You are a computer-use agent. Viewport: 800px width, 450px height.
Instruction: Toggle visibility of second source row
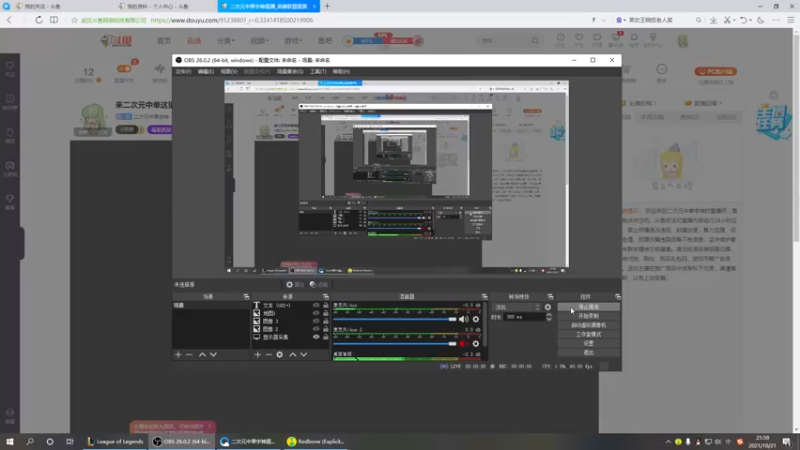point(316,313)
